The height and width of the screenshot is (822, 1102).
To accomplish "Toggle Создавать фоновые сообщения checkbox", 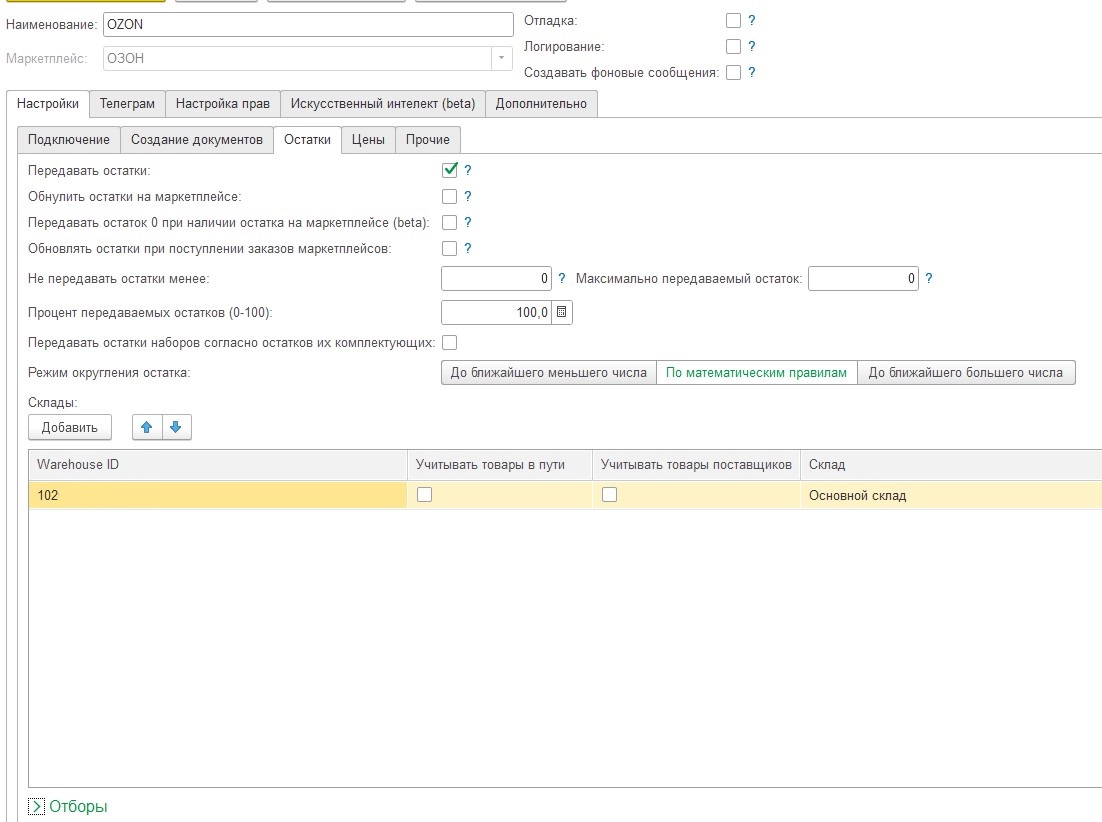I will point(733,72).
